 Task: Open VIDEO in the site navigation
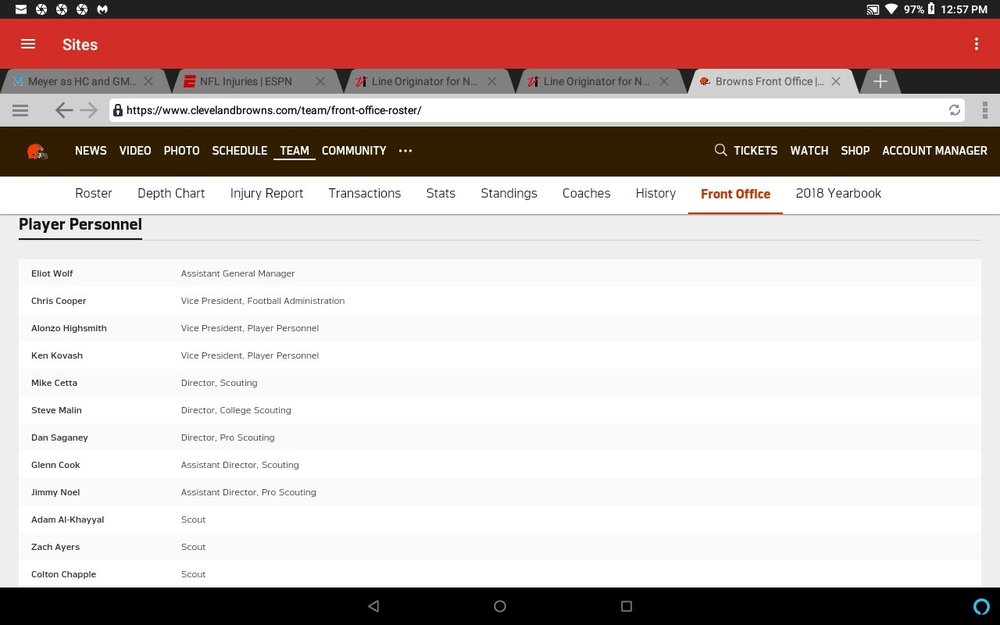135,151
